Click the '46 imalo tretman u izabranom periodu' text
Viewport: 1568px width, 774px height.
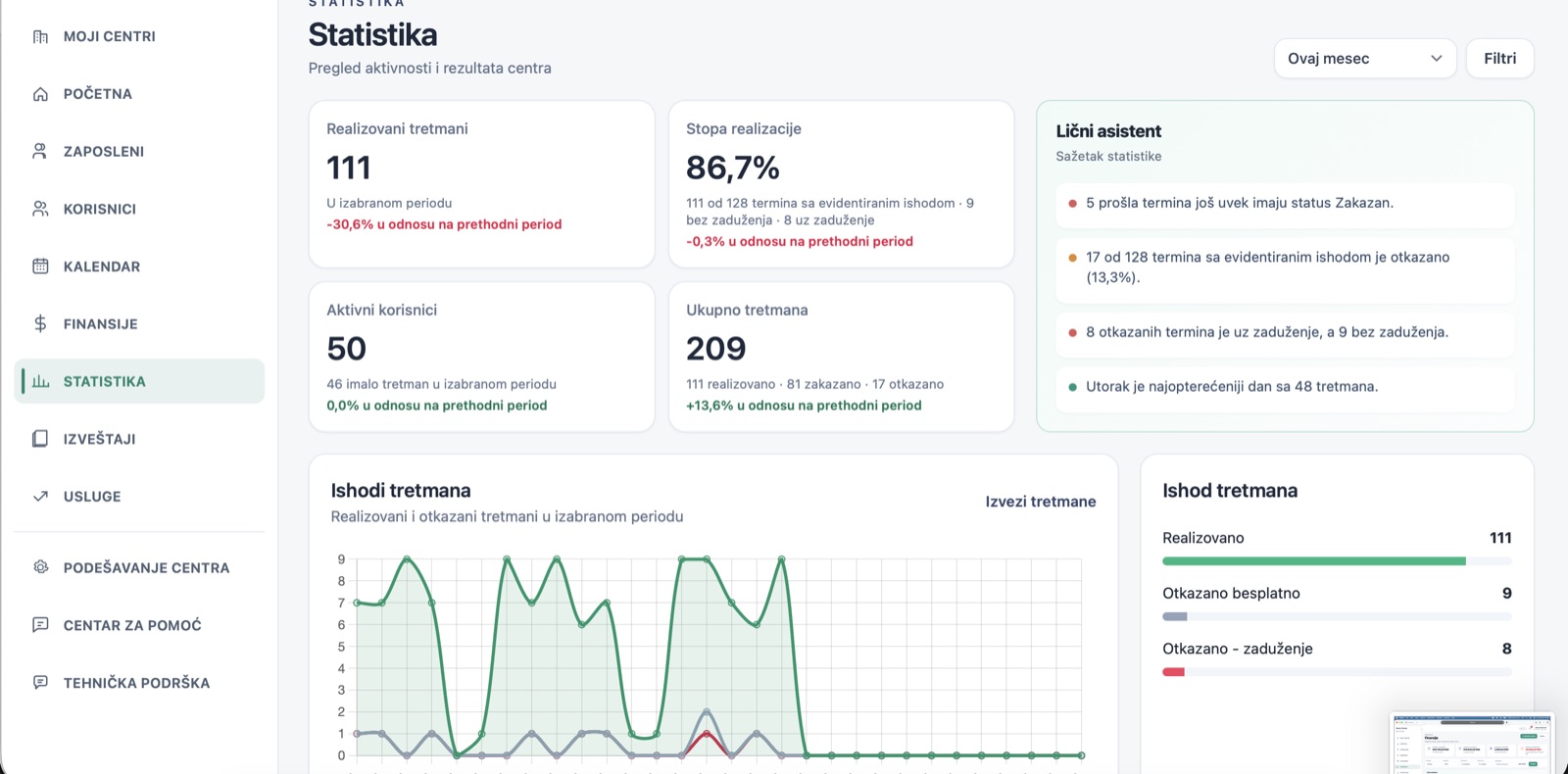coord(441,384)
